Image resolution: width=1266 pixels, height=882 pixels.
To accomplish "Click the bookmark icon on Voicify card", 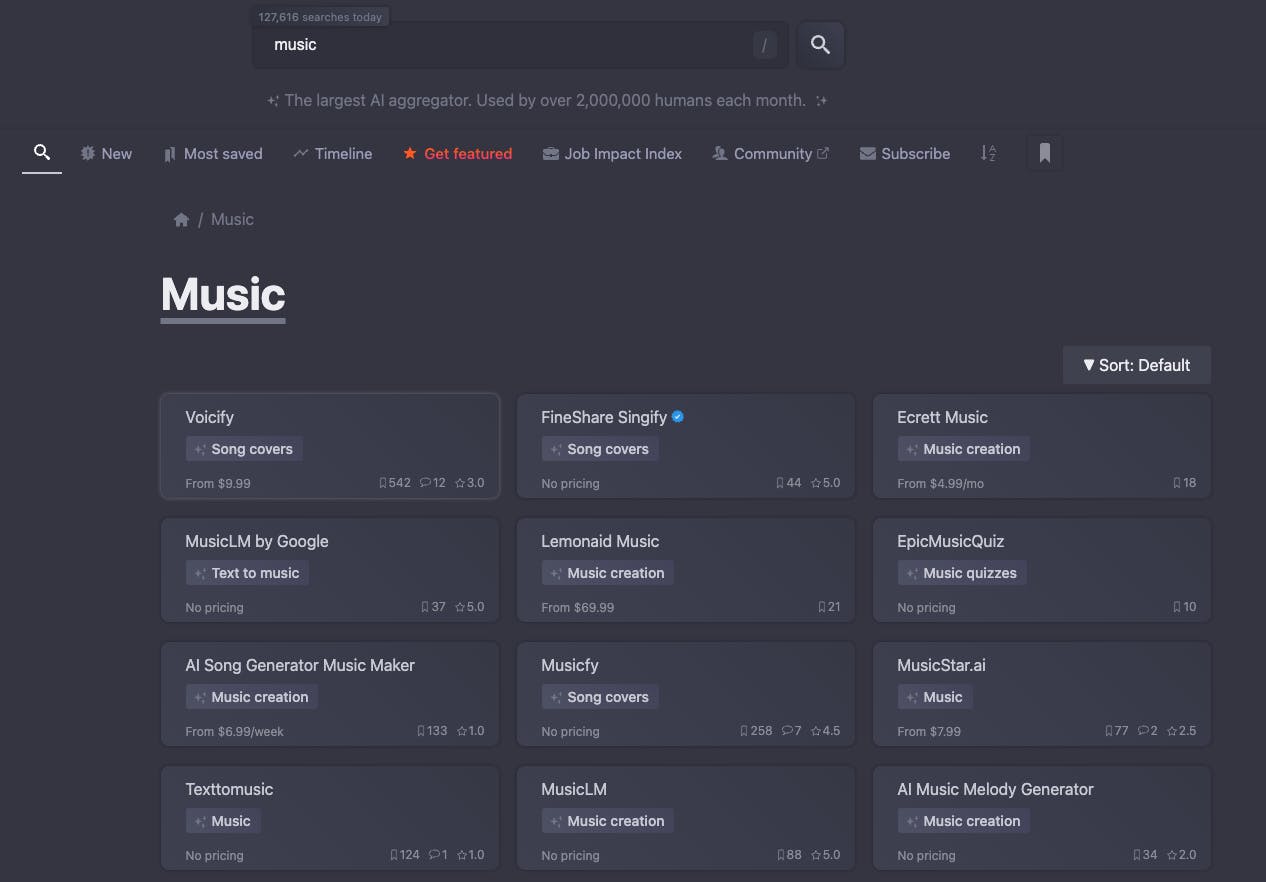I will [383, 483].
